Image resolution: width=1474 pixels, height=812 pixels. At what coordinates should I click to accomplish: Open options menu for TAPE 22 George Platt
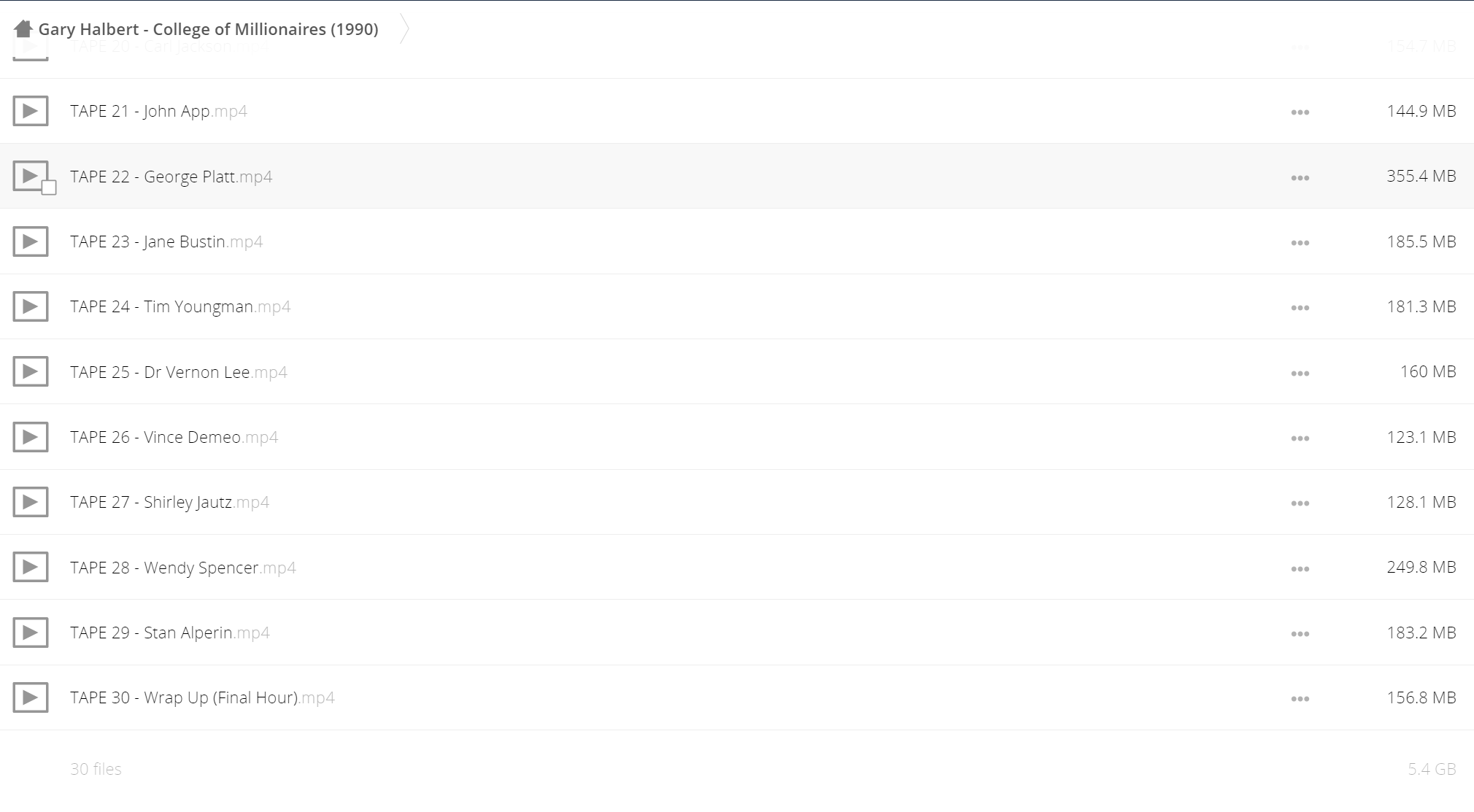(1300, 178)
